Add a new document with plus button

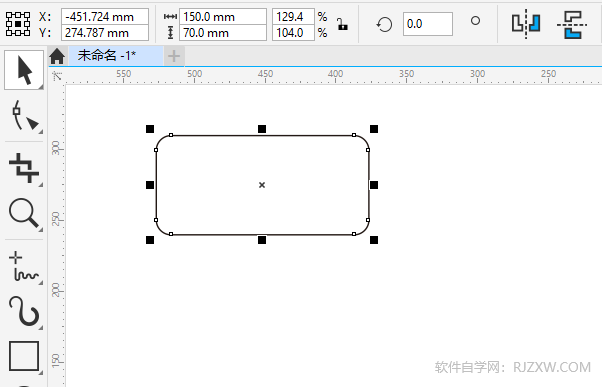[174, 56]
